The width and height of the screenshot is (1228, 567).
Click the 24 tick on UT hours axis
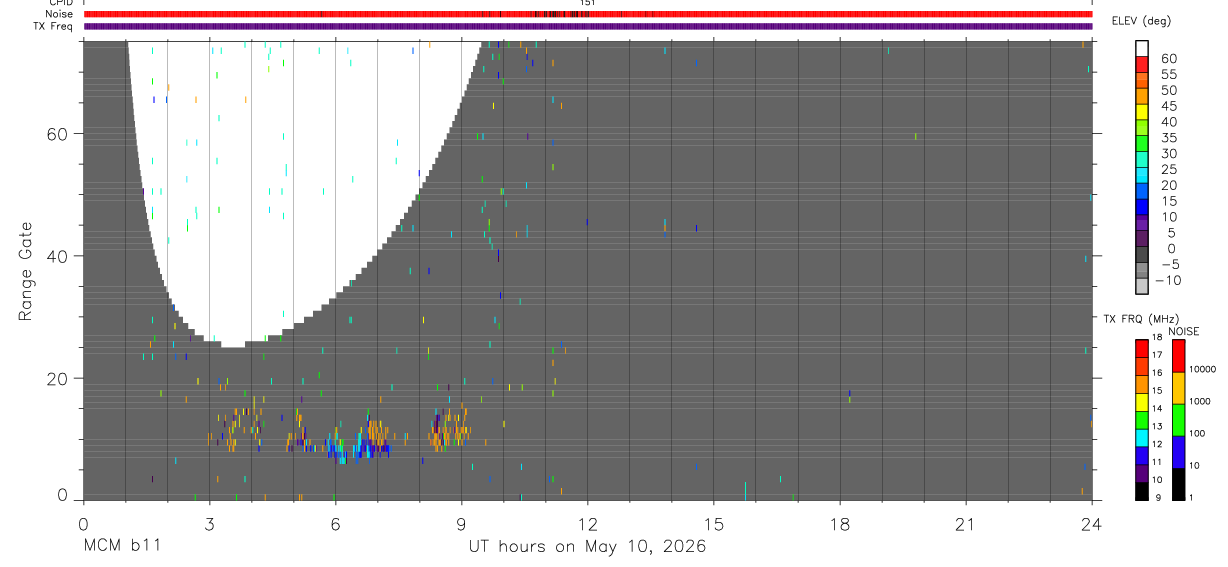coord(1091,524)
